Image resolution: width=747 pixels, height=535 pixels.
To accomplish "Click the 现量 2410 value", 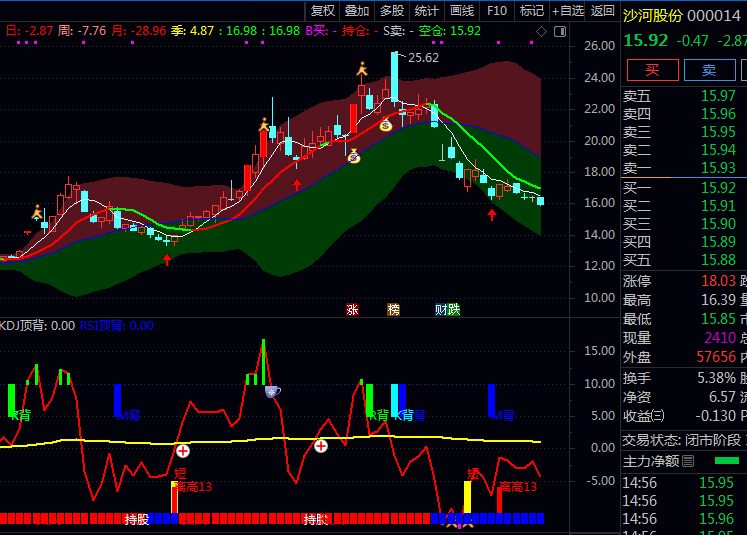I will click(720, 338).
